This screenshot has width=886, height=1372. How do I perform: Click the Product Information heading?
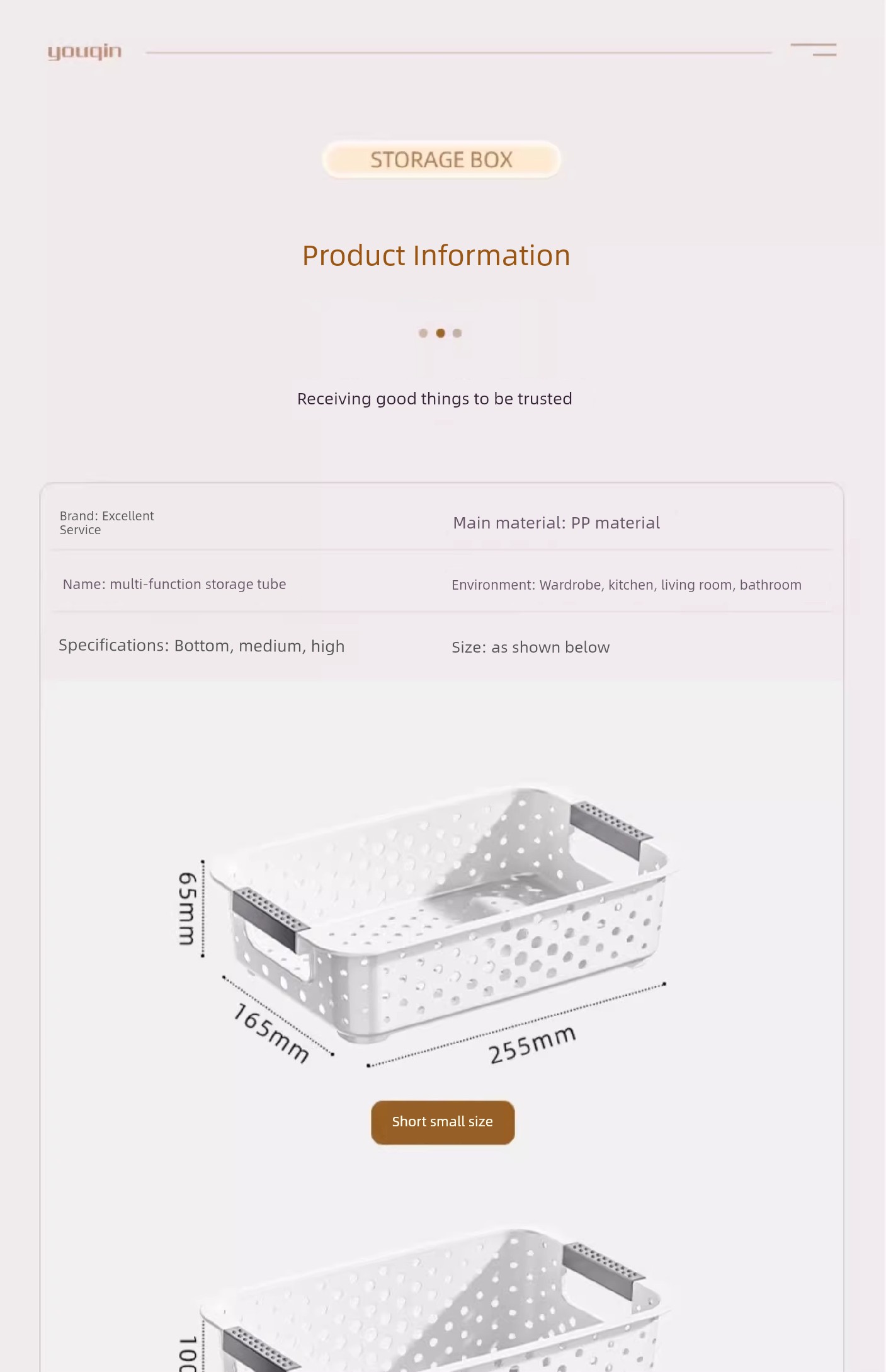[436, 256]
